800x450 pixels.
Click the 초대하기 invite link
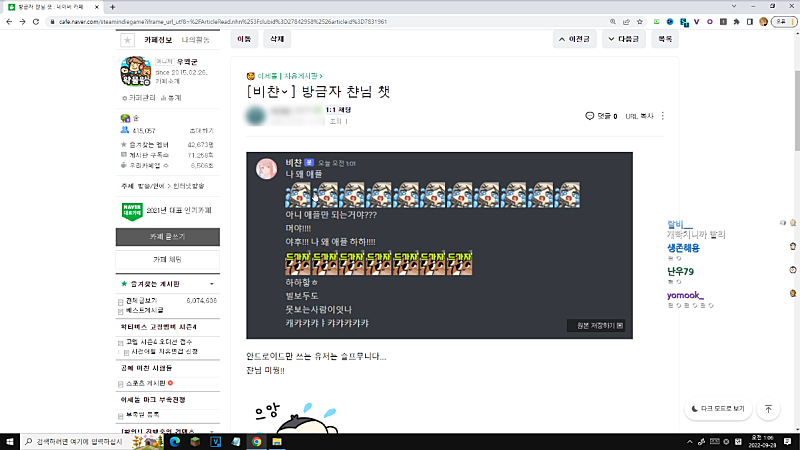click(x=202, y=131)
